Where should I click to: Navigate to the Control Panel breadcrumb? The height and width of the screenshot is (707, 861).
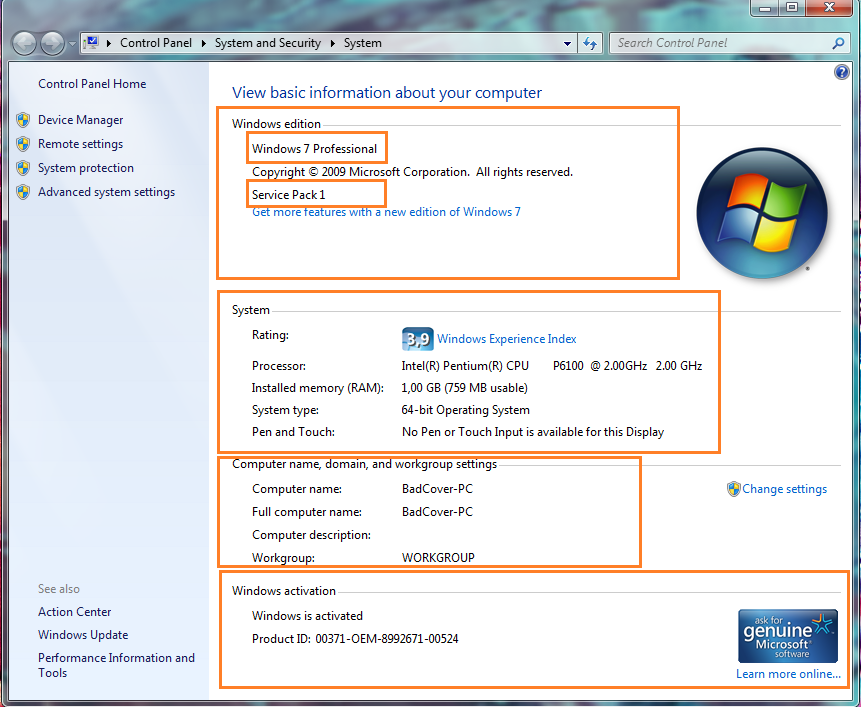tap(156, 43)
